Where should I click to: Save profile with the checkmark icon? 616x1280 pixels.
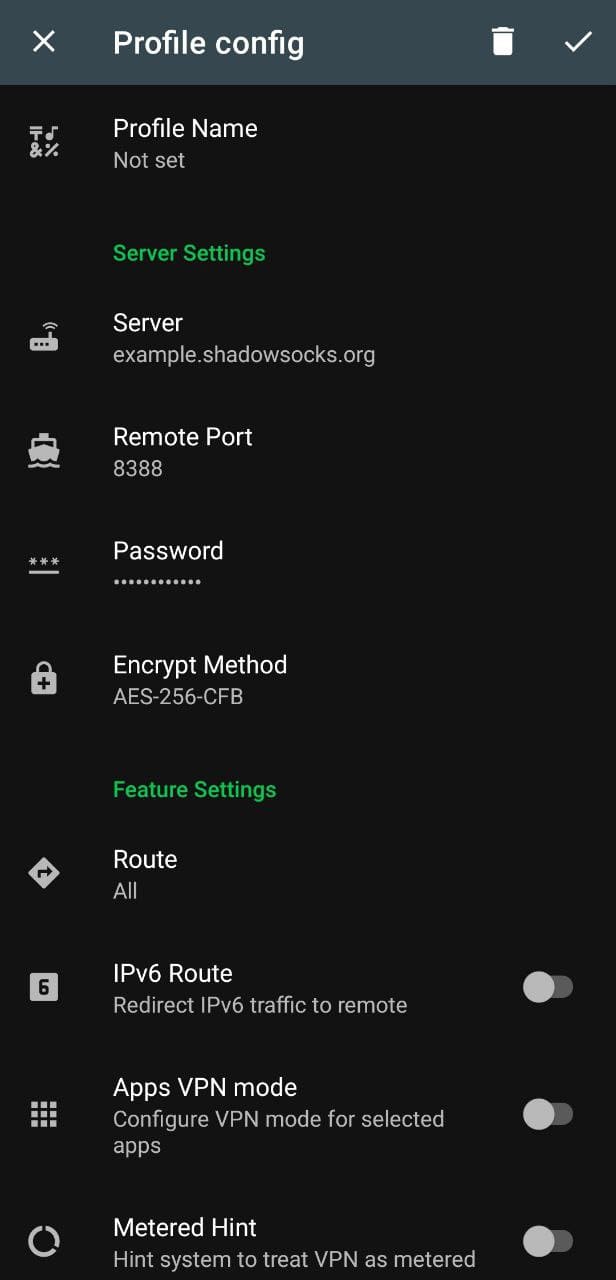578,42
